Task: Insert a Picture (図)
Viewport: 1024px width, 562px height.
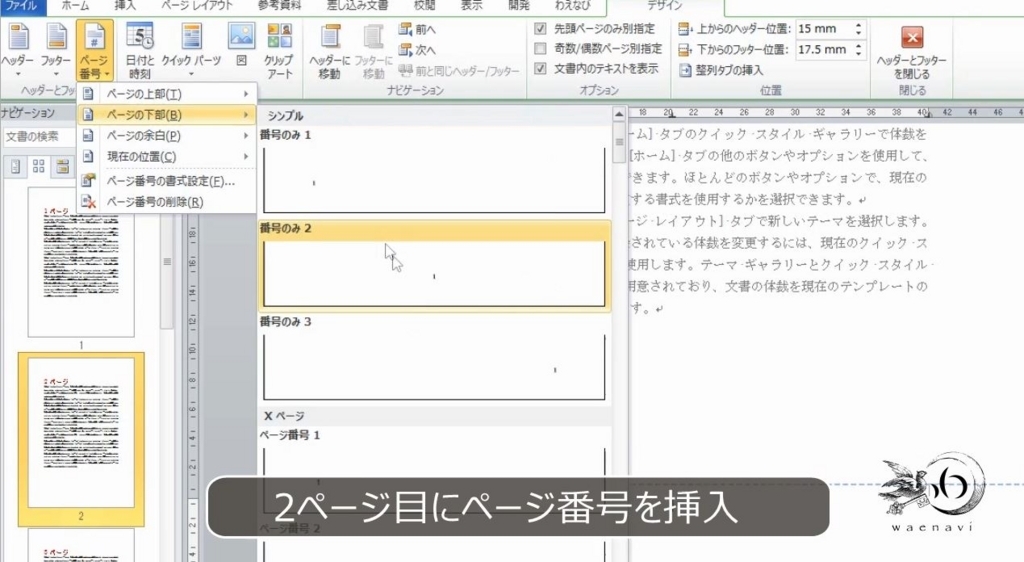Action: [x=241, y=46]
